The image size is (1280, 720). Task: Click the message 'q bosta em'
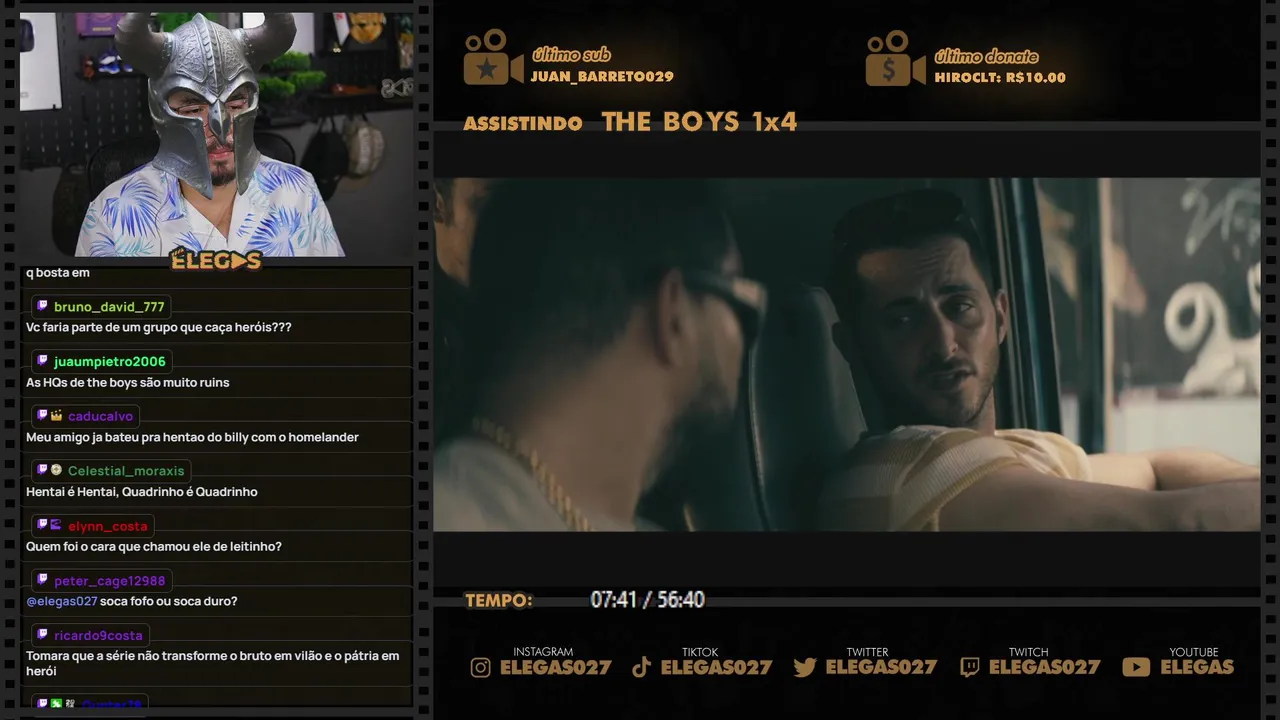(58, 273)
